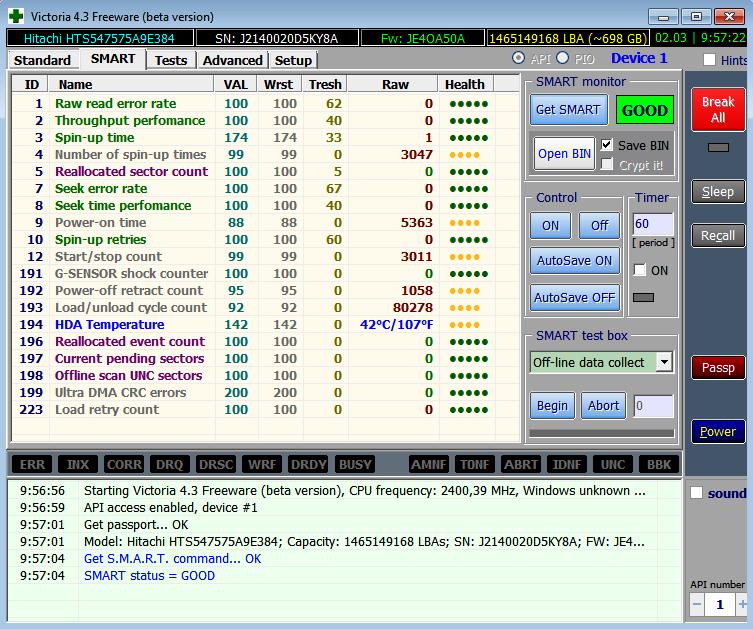Go to the Tests tab
753x629 pixels.
pos(171,60)
